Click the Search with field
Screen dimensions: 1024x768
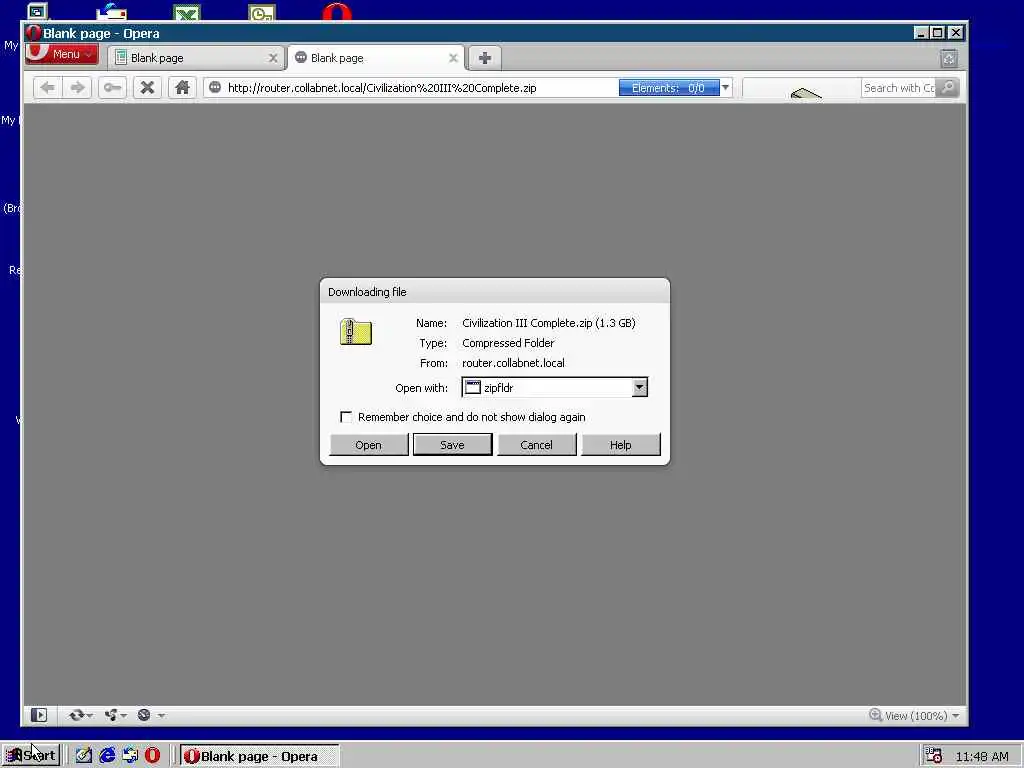click(899, 88)
